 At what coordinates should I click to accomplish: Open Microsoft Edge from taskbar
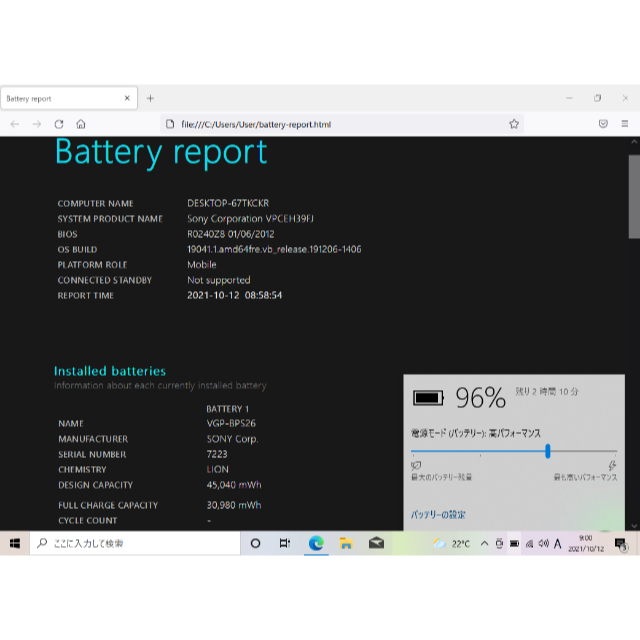[316, 543]
